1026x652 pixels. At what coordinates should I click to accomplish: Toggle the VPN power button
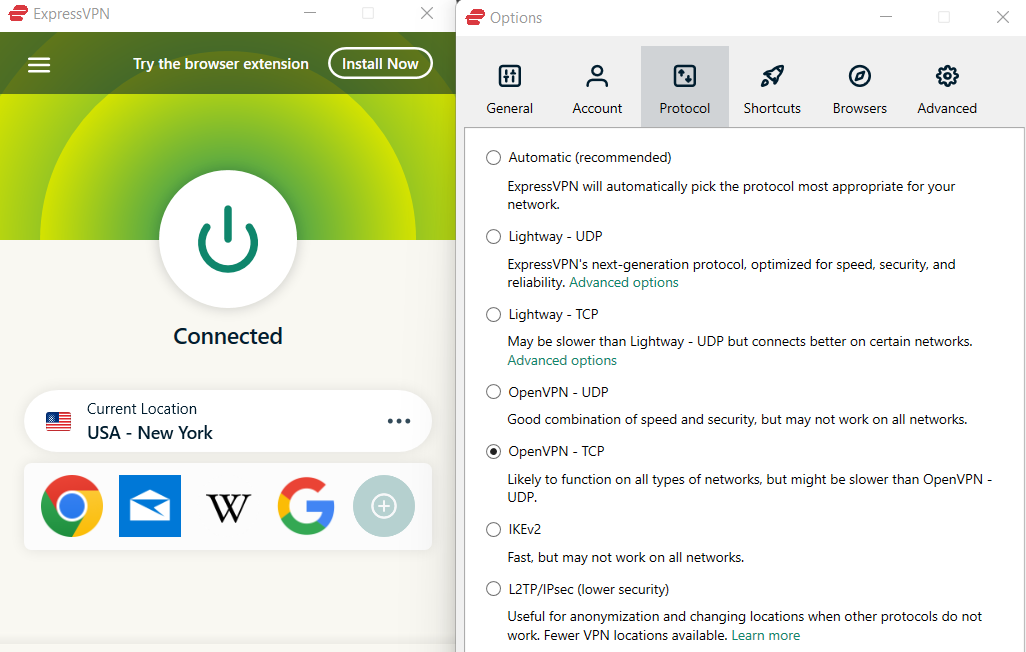point(228,239)
